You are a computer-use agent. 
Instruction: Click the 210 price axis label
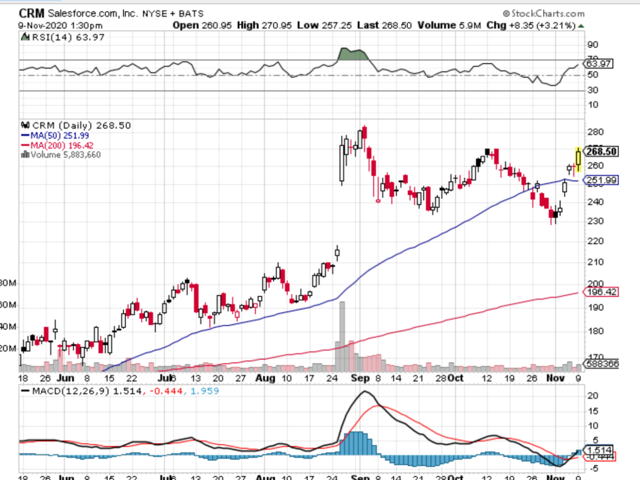(x=595, y=262)
